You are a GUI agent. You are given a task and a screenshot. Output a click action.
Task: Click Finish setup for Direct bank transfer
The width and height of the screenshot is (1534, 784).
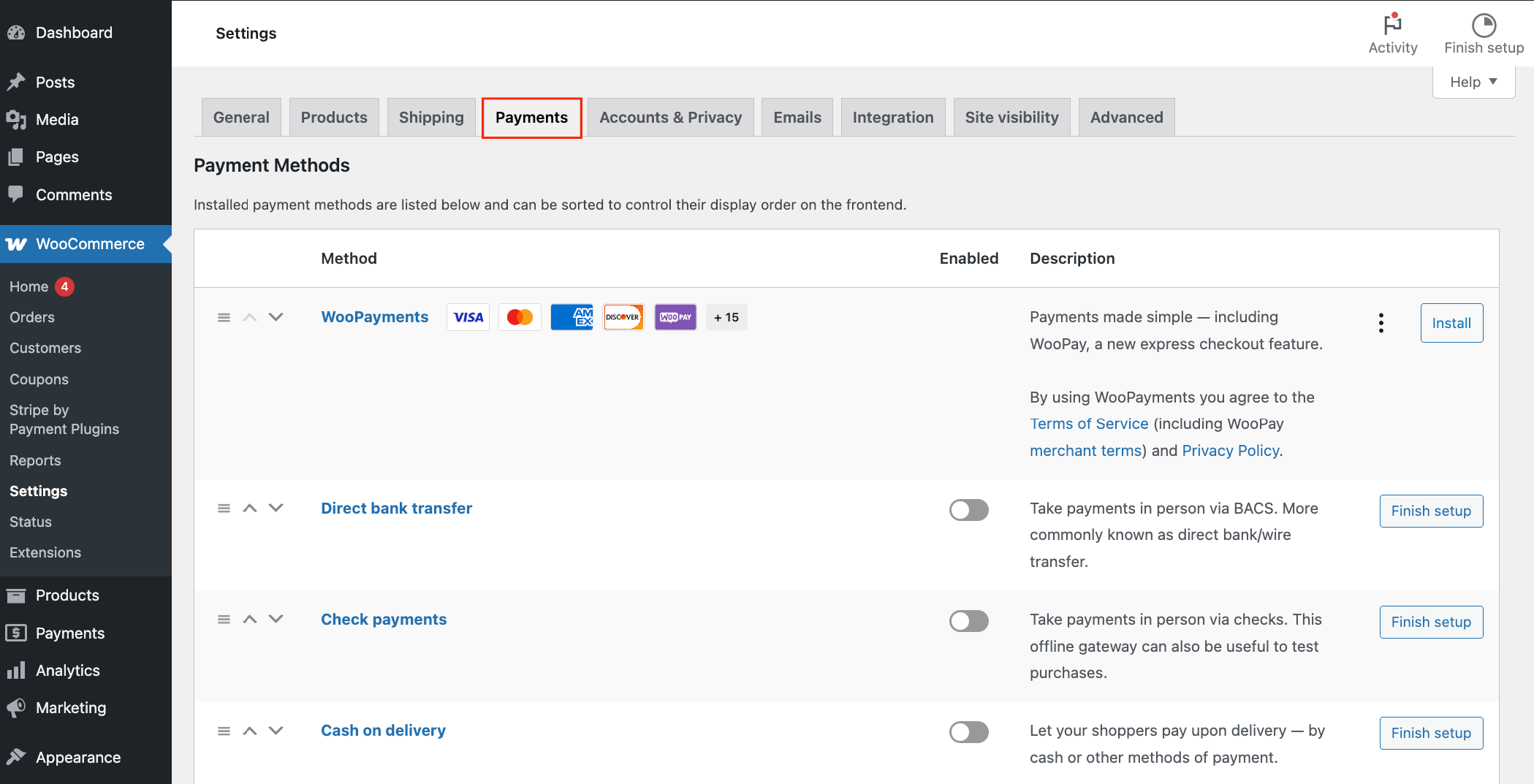pyautogui.click(x=1431, y=511)
